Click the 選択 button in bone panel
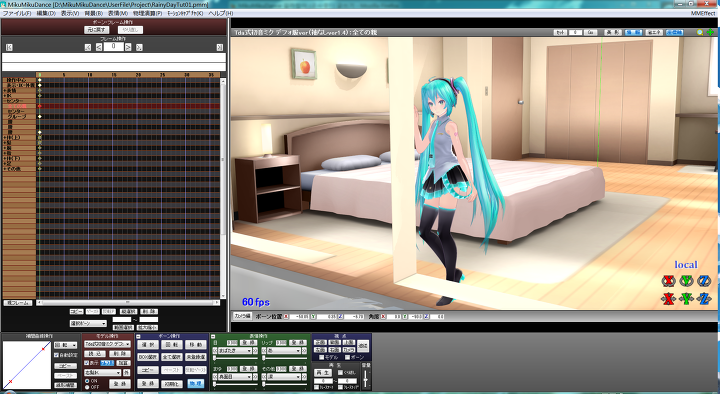This screenshot has height=394, width=720. pyautogui.click(x=148, y=344)
